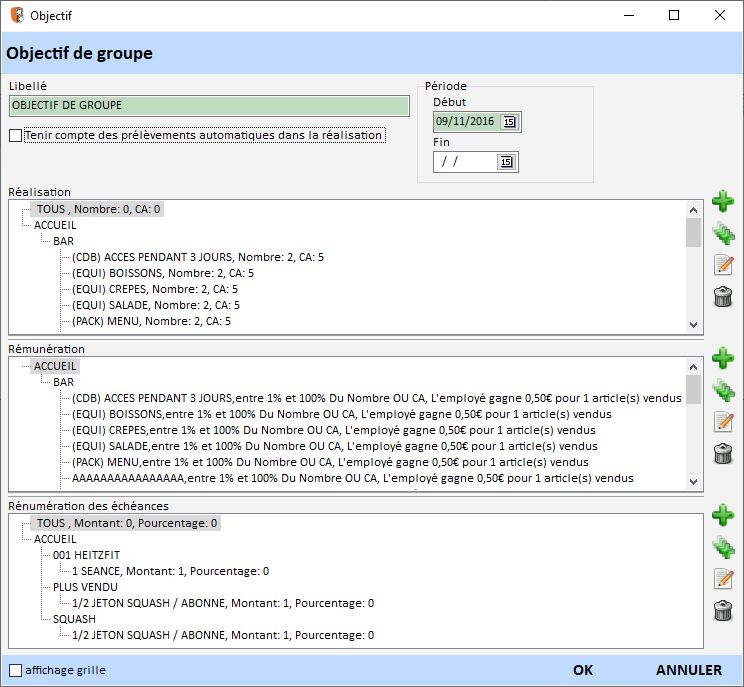This screenshot has width=744, height=687.
Task: Click the trash icon beside Réalisation list
Action: click(722, 297)
